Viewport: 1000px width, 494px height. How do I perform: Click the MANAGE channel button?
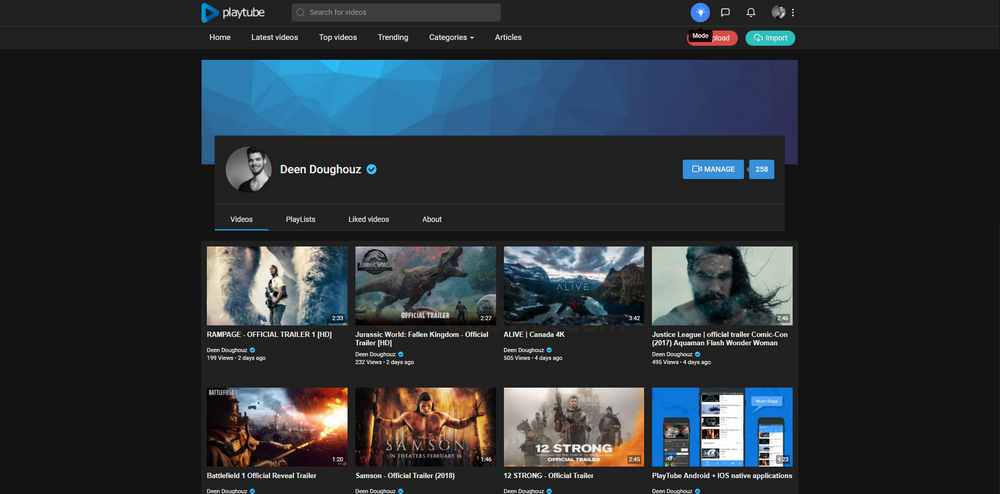(x=713, y=170)
